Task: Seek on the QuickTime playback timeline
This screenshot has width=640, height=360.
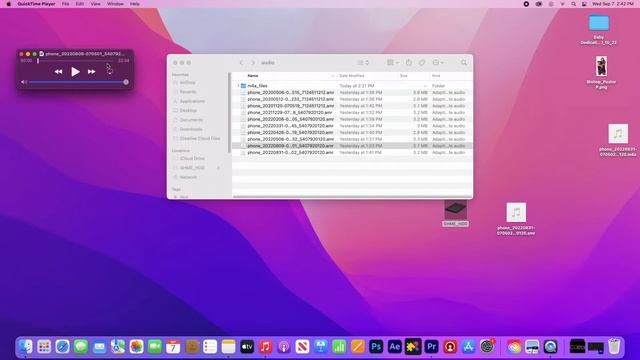Action: [x=76, y=61]
